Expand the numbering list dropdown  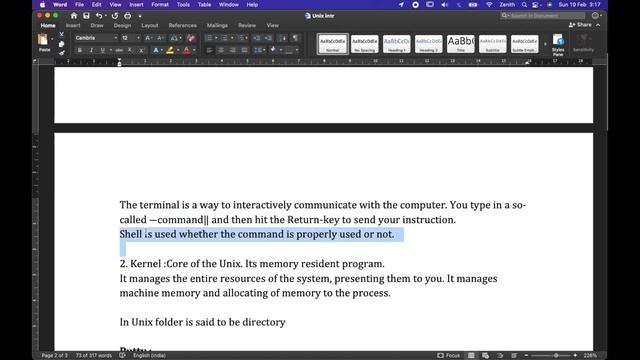(x=232, y=38)
